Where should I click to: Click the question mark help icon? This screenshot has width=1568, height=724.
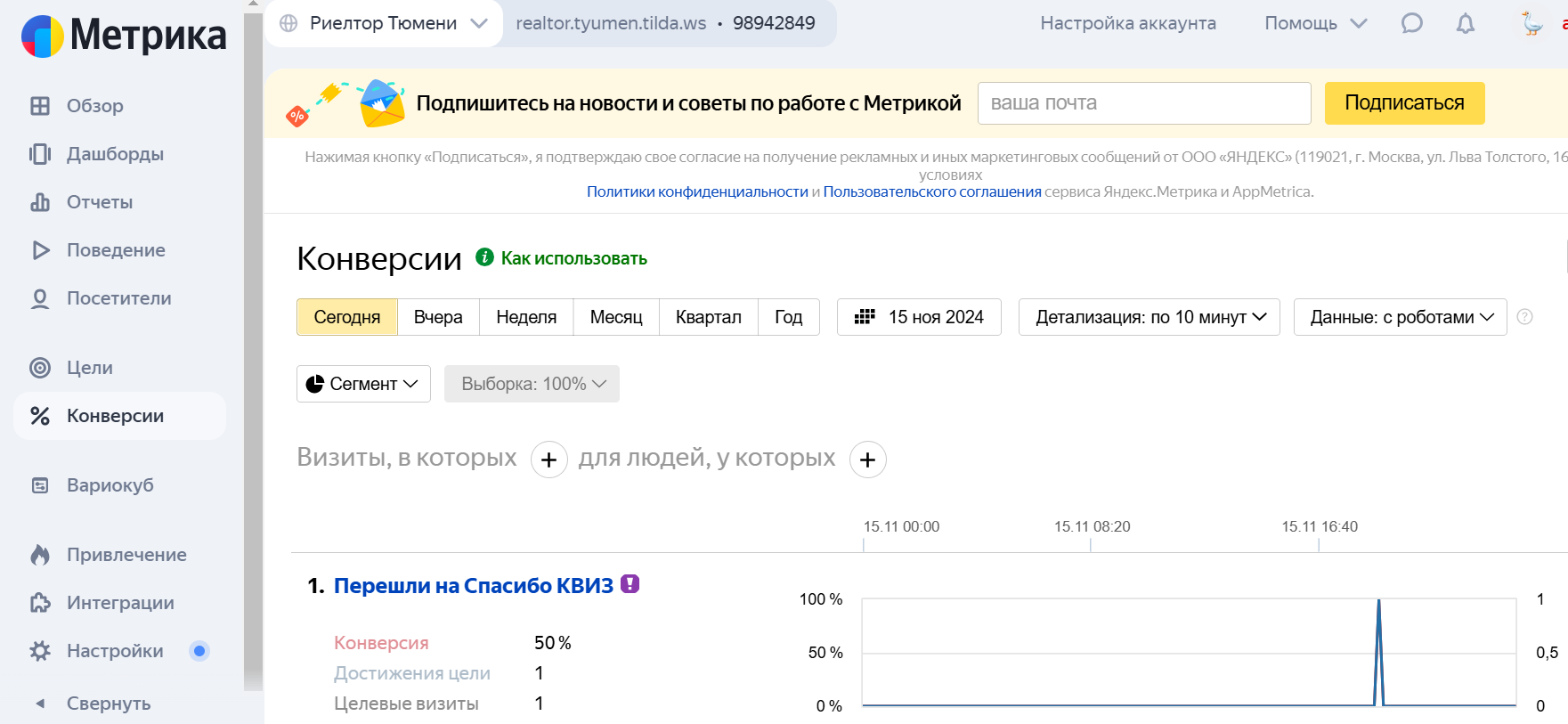1525,317
